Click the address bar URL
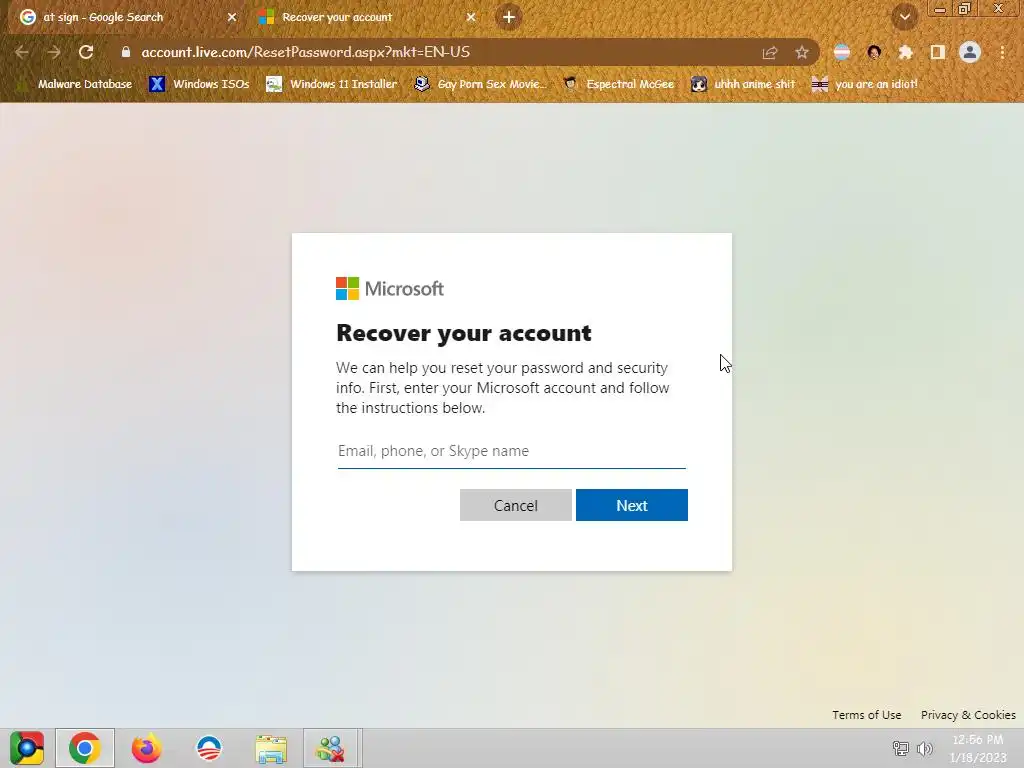 pyautogui.click(x=306, y=52)
